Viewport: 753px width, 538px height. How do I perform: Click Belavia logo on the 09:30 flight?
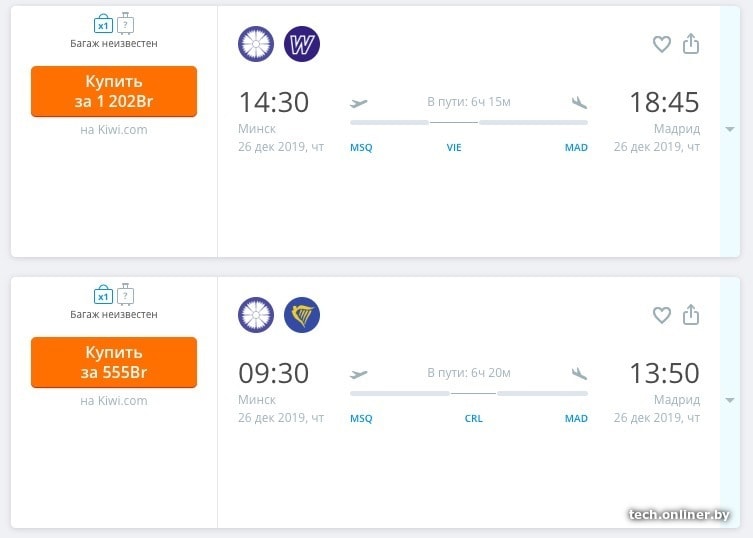coord(256,315)
